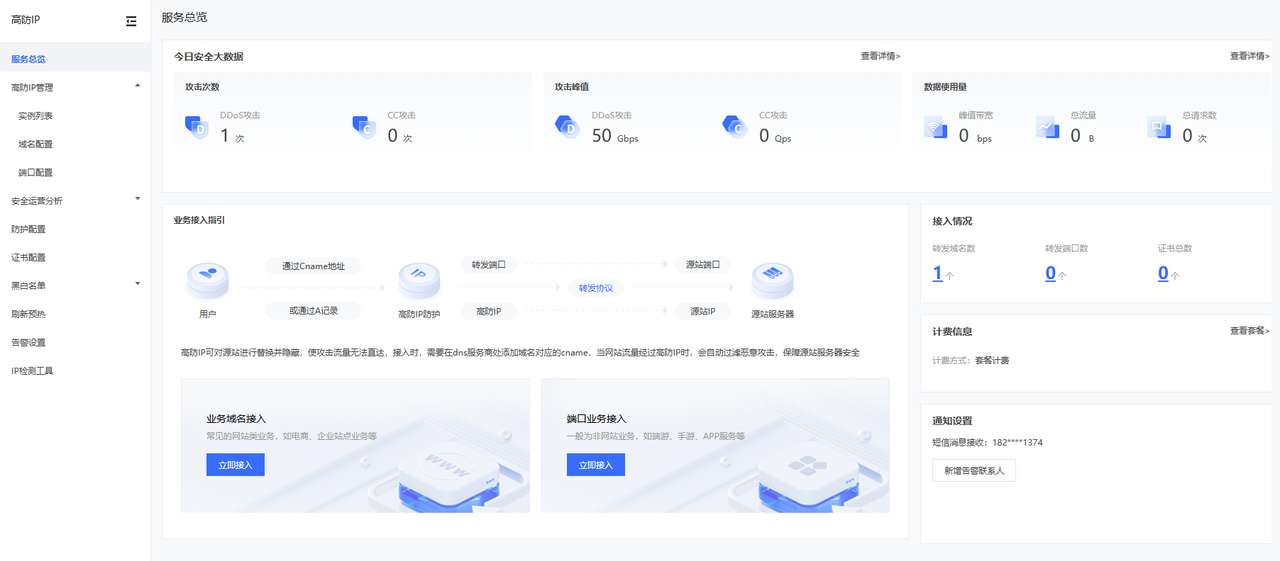This screenshot has width=1280, height=561.
Task: Open 服务总览 in the sidebar
Action: coord(75,59)
